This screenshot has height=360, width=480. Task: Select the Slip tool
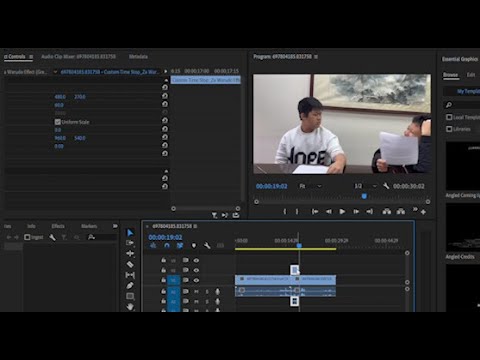coord(130,275)
